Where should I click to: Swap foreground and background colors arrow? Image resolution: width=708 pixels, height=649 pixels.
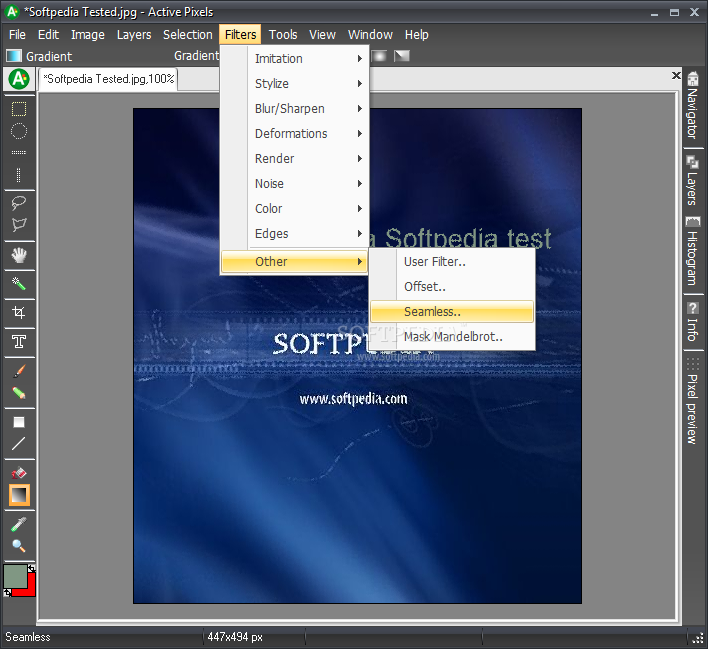tap(31, 568)
